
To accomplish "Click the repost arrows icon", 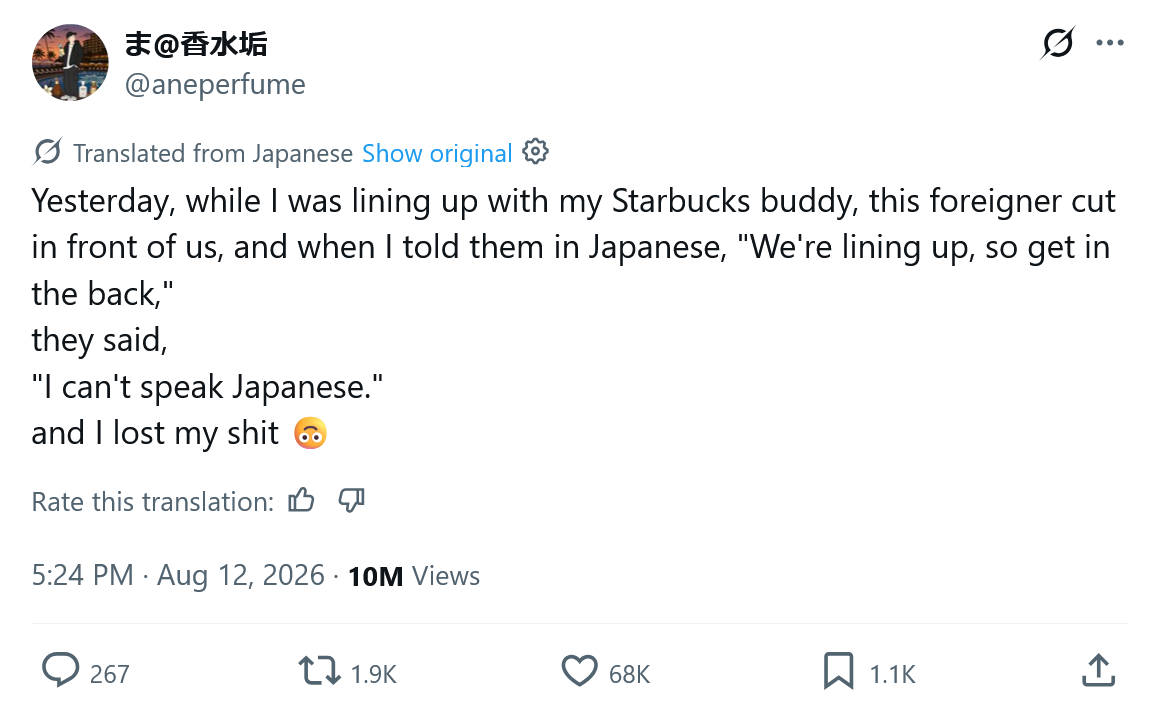I will (x=319, y=671).
